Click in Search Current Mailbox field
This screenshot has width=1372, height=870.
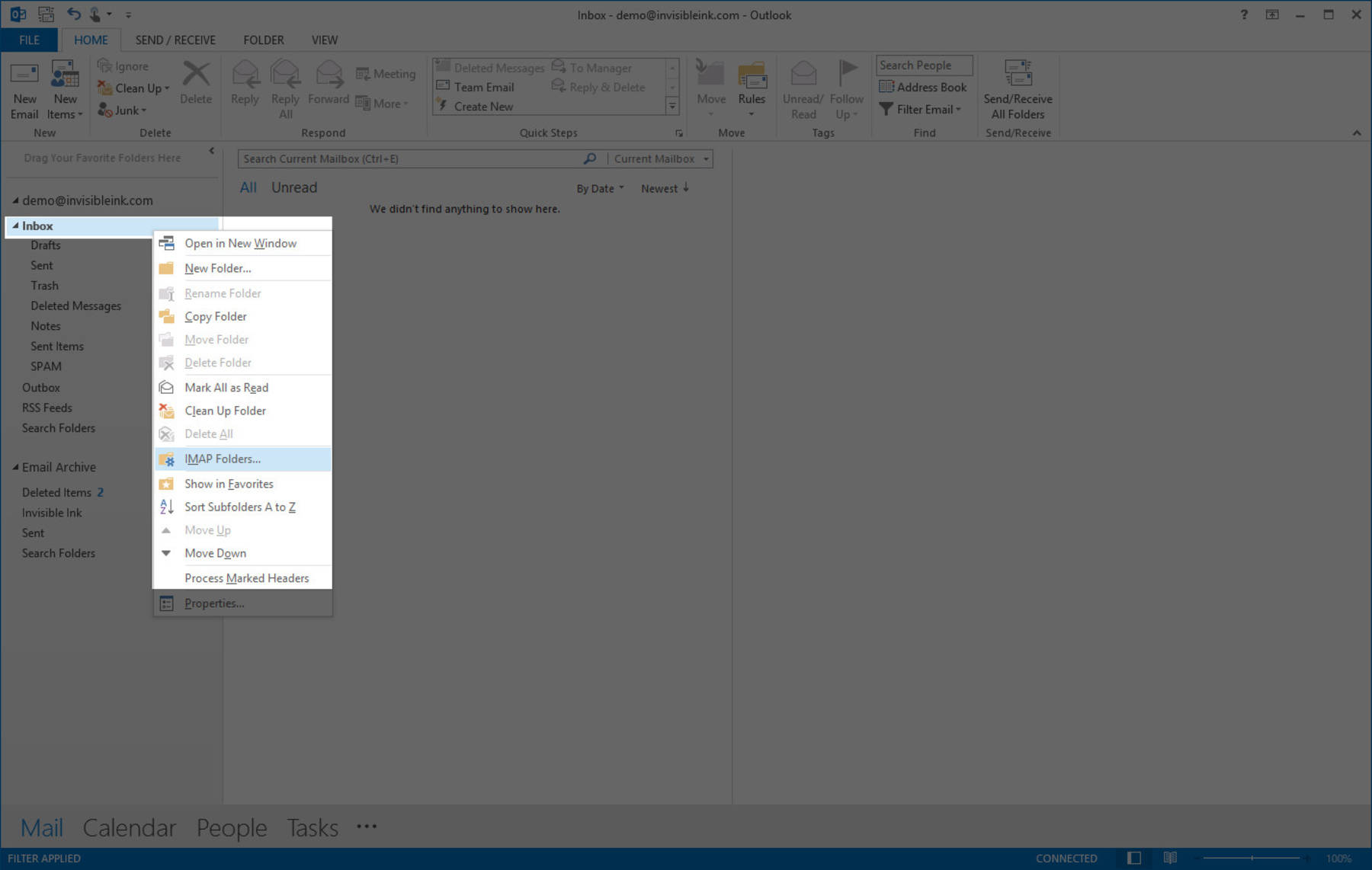pos(410,158)
